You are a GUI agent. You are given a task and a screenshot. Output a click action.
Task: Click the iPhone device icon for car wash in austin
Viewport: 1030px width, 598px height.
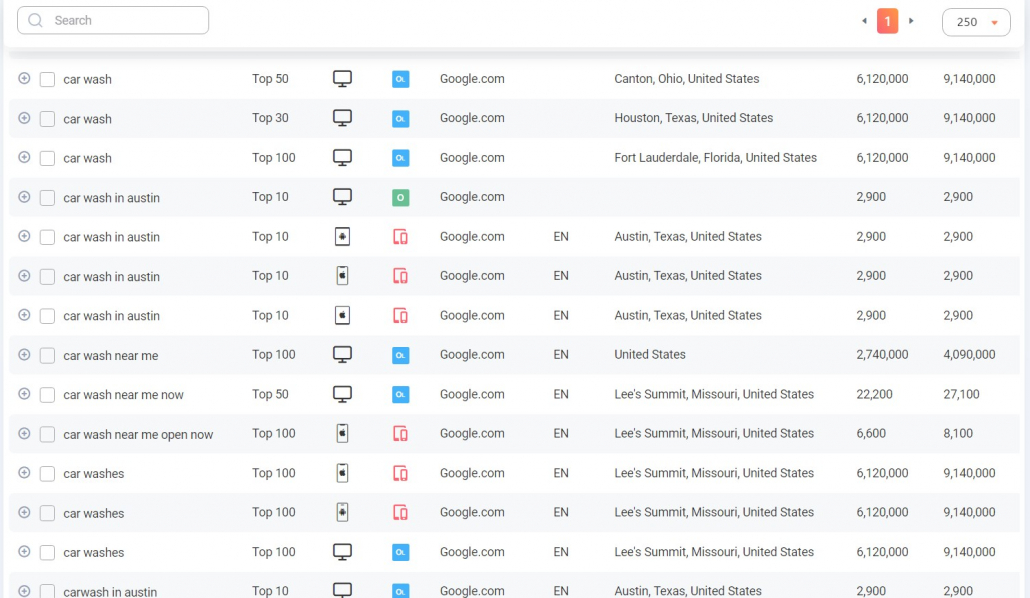(342, 276)
